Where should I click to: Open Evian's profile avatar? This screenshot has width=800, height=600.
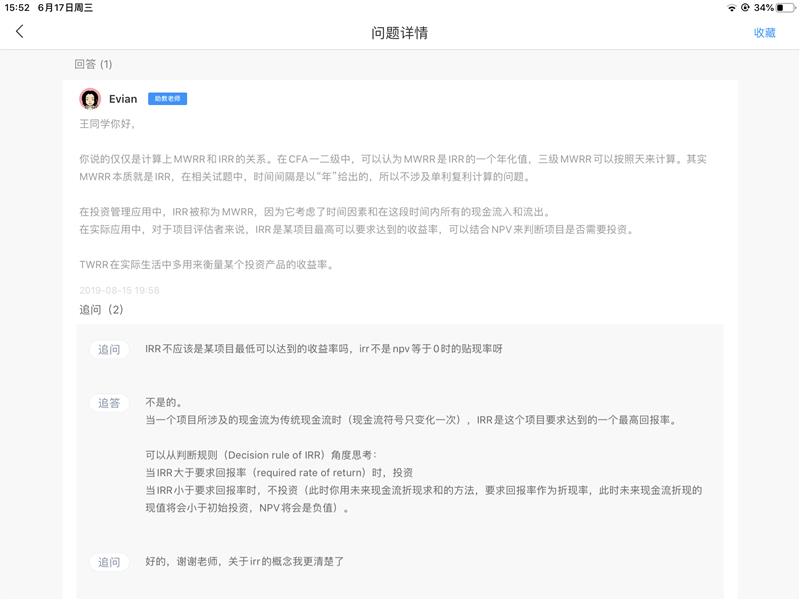(x=90, y=99)
